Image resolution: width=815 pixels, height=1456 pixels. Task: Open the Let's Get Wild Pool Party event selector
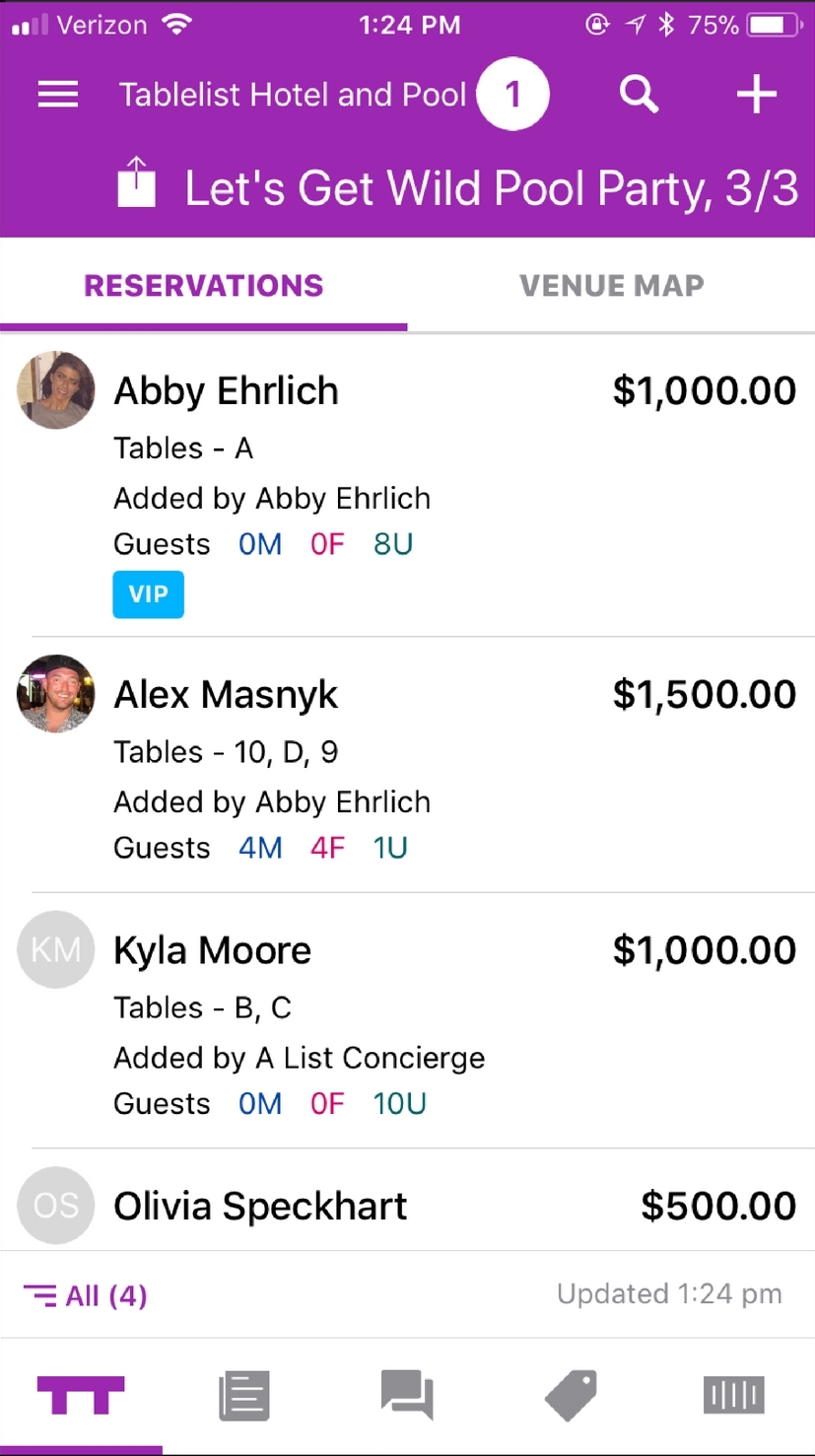click(x=491, y=188)
